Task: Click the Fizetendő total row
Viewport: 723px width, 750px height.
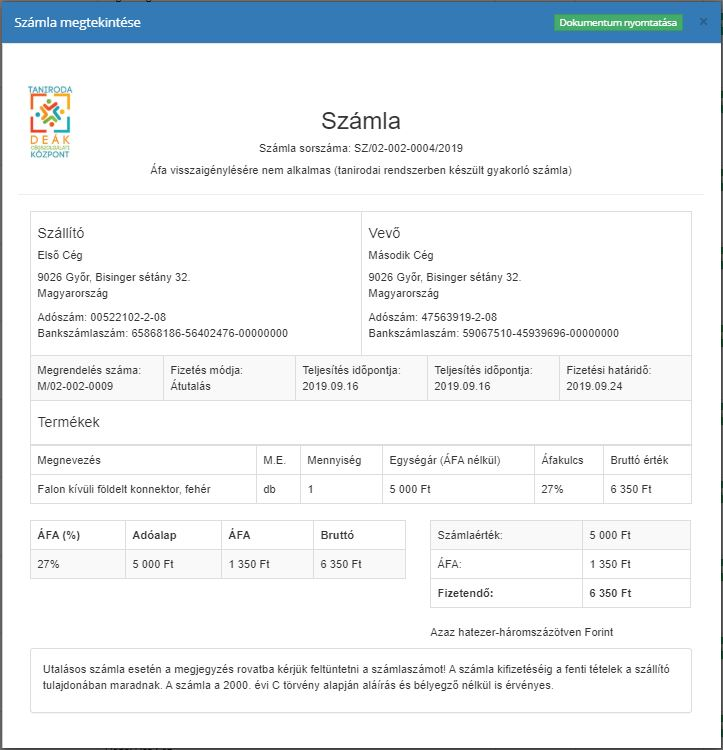Action: pos(505,593)
